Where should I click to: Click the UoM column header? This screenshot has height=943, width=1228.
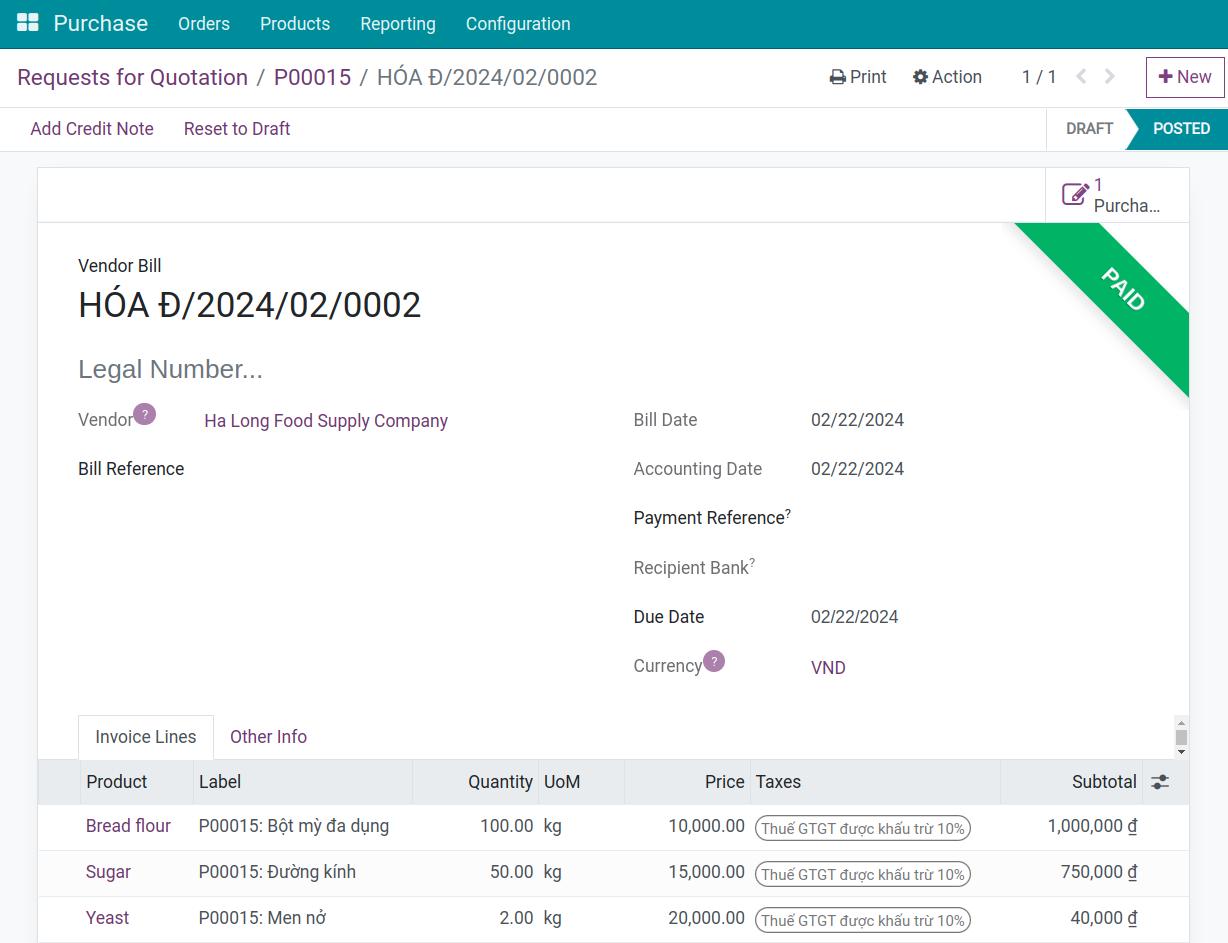[x=581, y=782]
